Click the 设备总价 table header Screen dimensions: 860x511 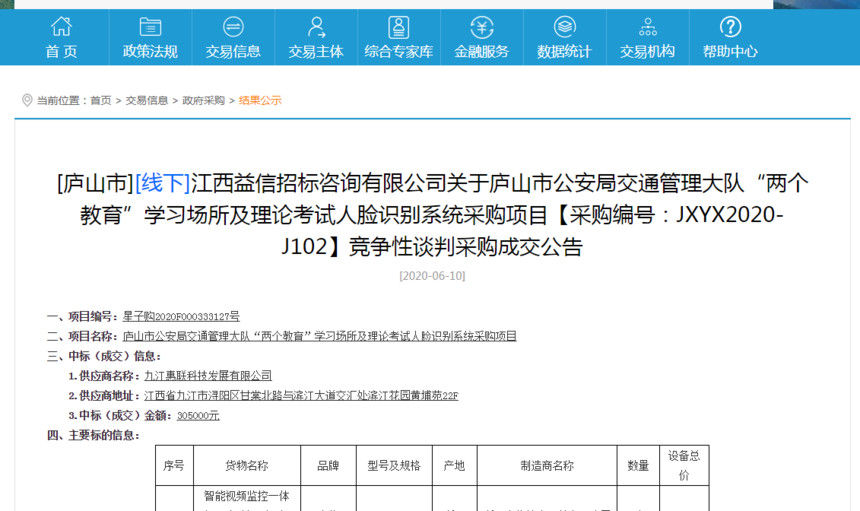tap(684, 465)
